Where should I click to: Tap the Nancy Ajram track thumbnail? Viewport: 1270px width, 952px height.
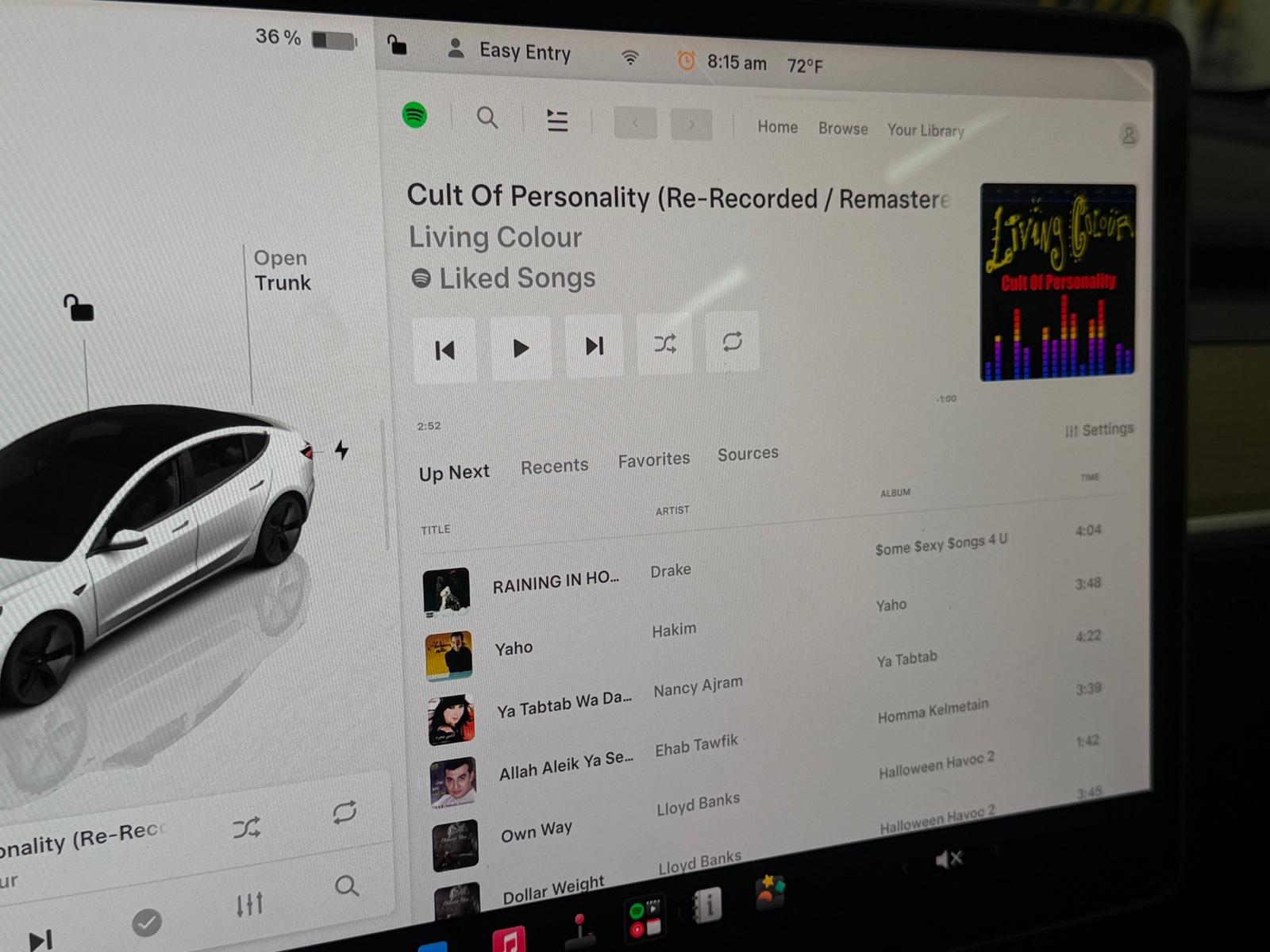pyautogui.click(x=452, y=720)
